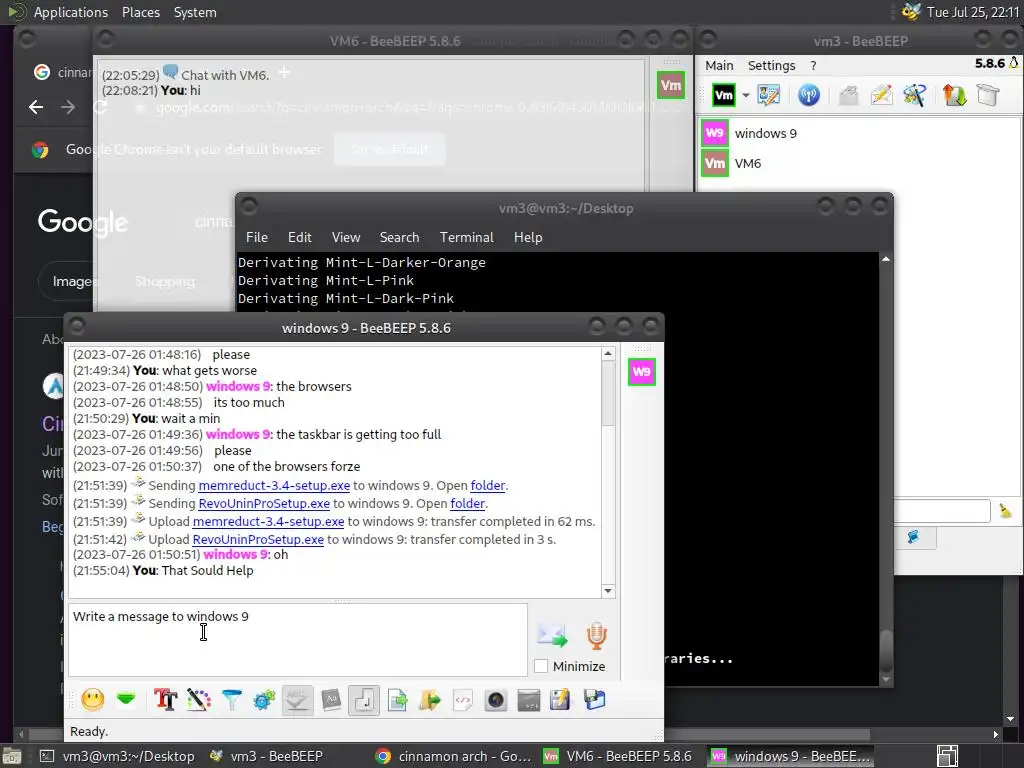Open chat settings blue gears icon

tap(264, 700)
